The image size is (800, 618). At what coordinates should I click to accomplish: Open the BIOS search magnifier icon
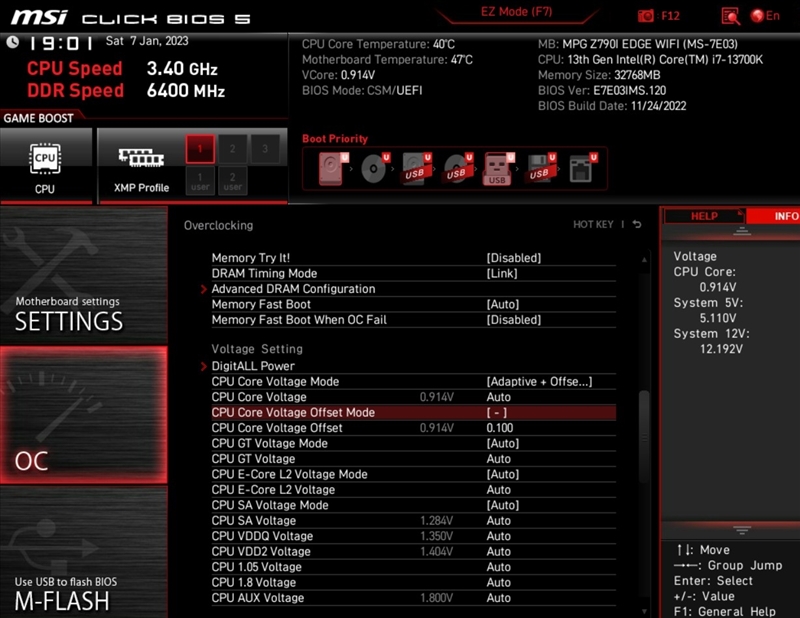[731, 16]
